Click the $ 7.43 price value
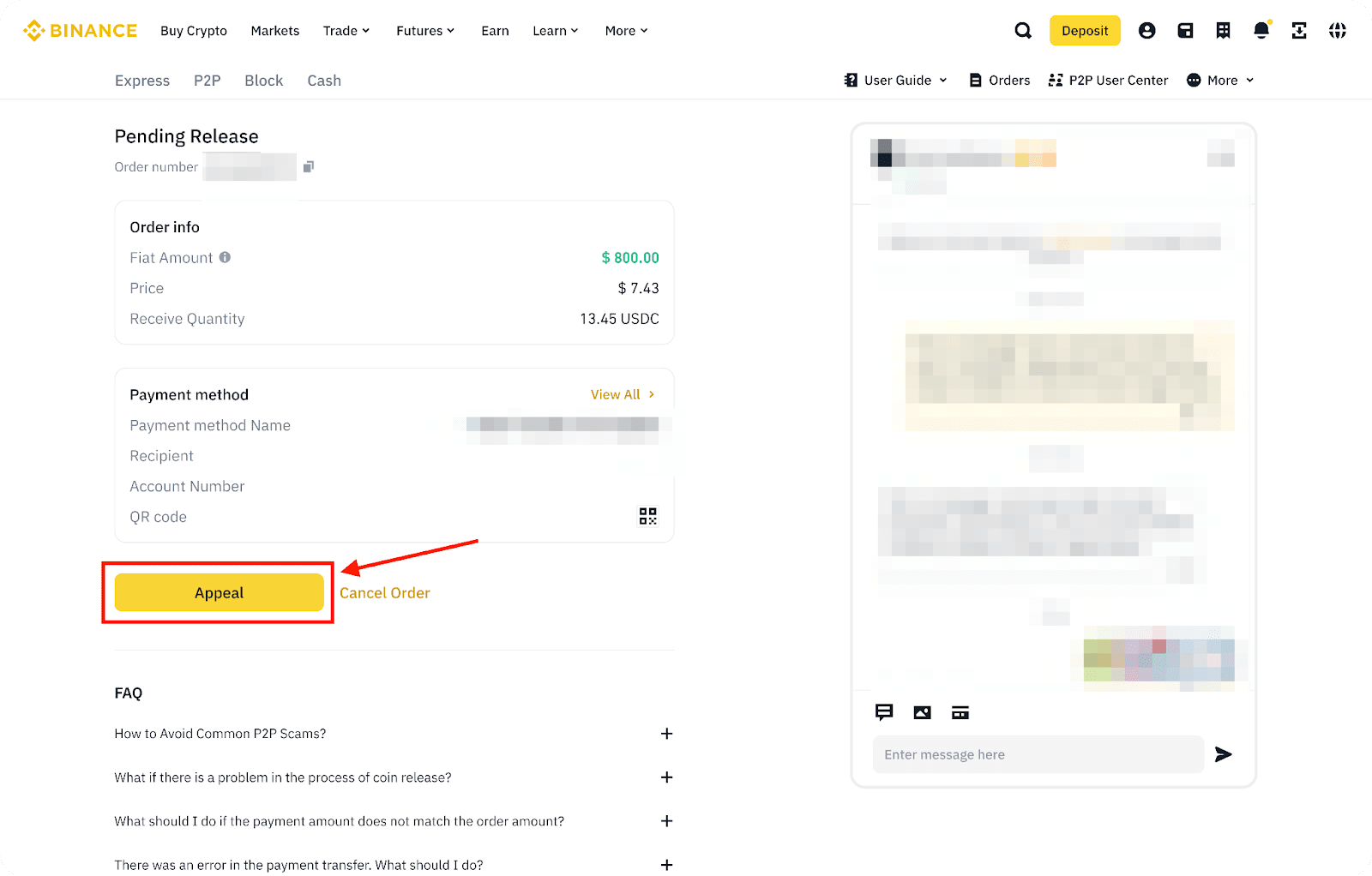The image size is (1372, 876). pos(639,288)
